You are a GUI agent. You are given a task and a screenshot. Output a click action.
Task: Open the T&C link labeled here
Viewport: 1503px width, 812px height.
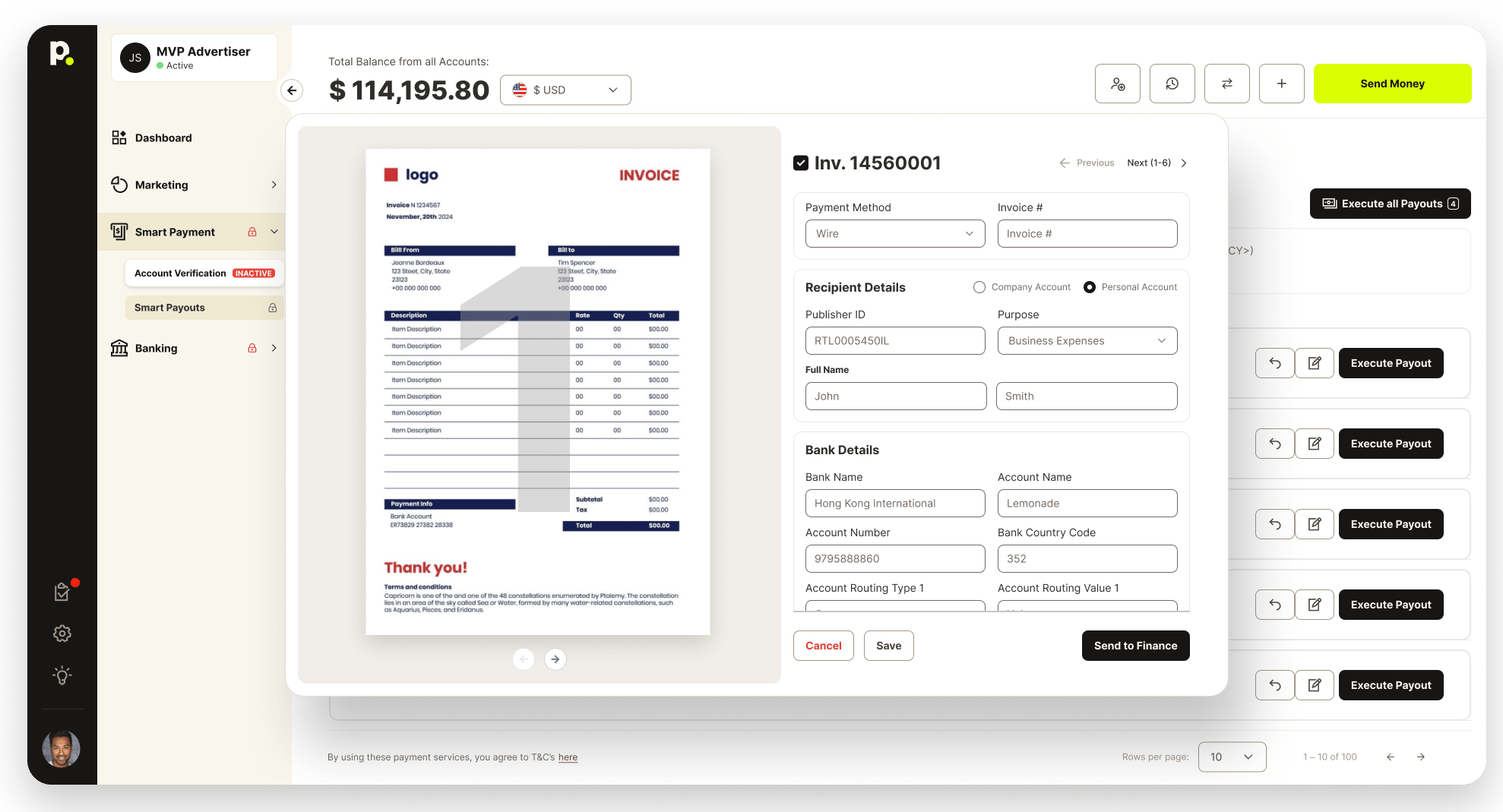point(568,757)
